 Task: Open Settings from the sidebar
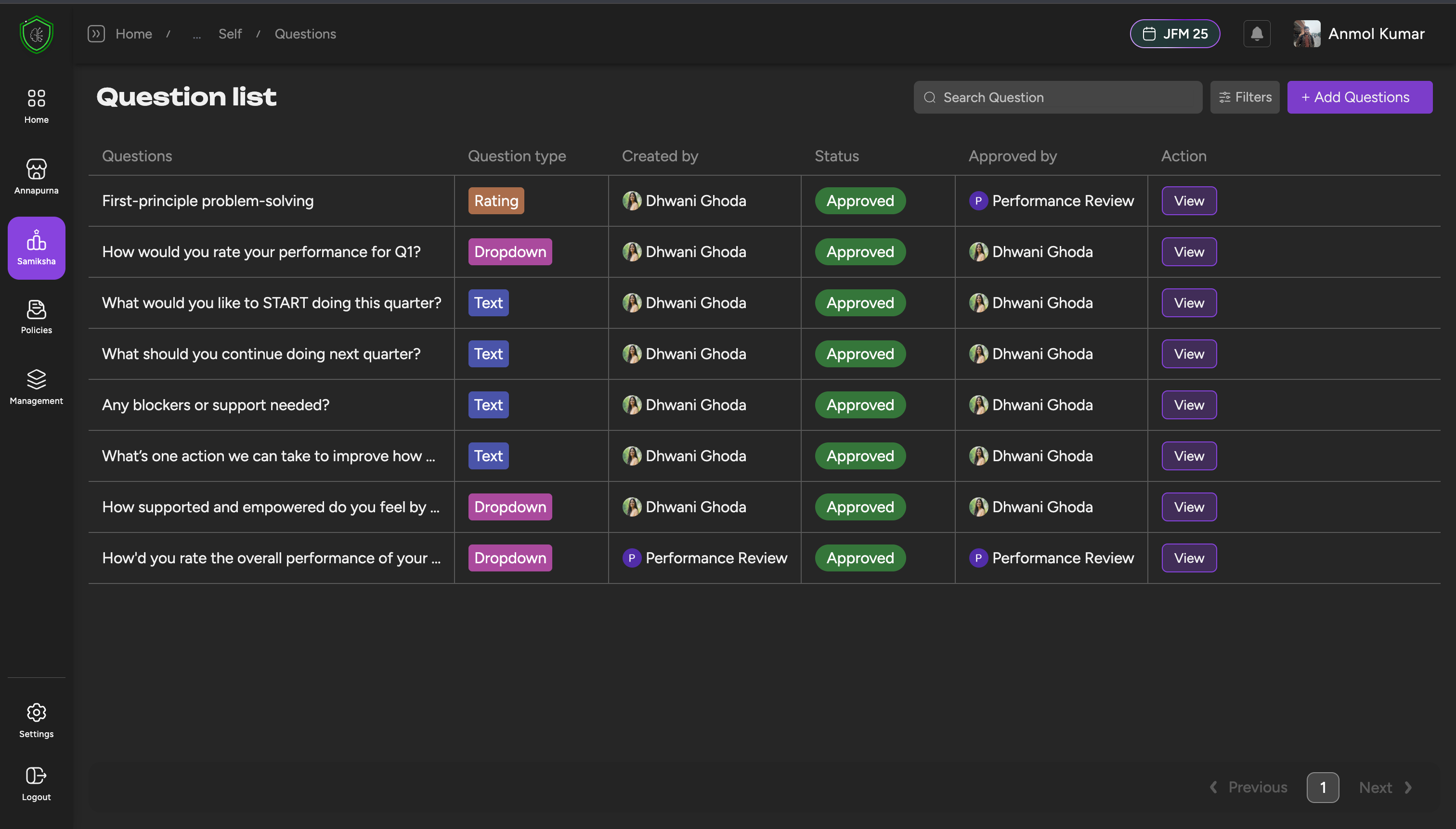click(x=37, y=720)
